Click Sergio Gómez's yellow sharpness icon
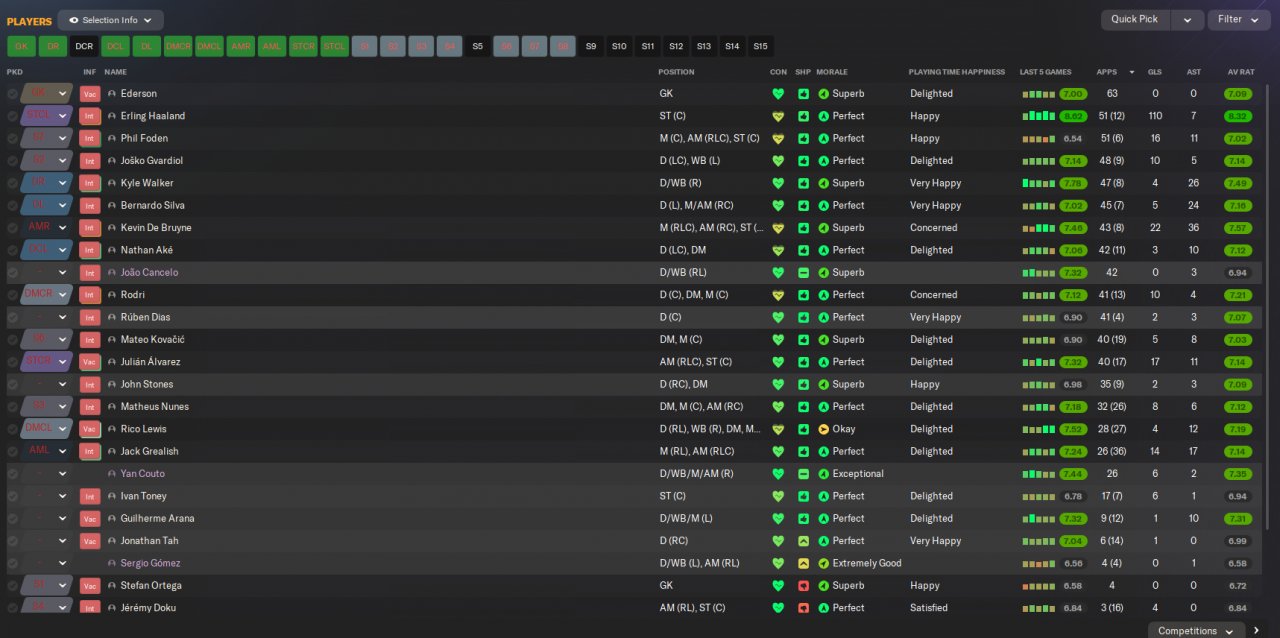Image resolution: width=1280 pixels, height=638 pixels. point(803,563)
